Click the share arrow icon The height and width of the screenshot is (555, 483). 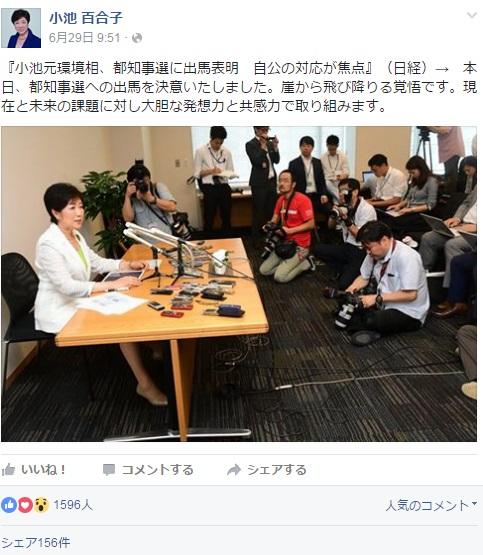tap(234, 470)
